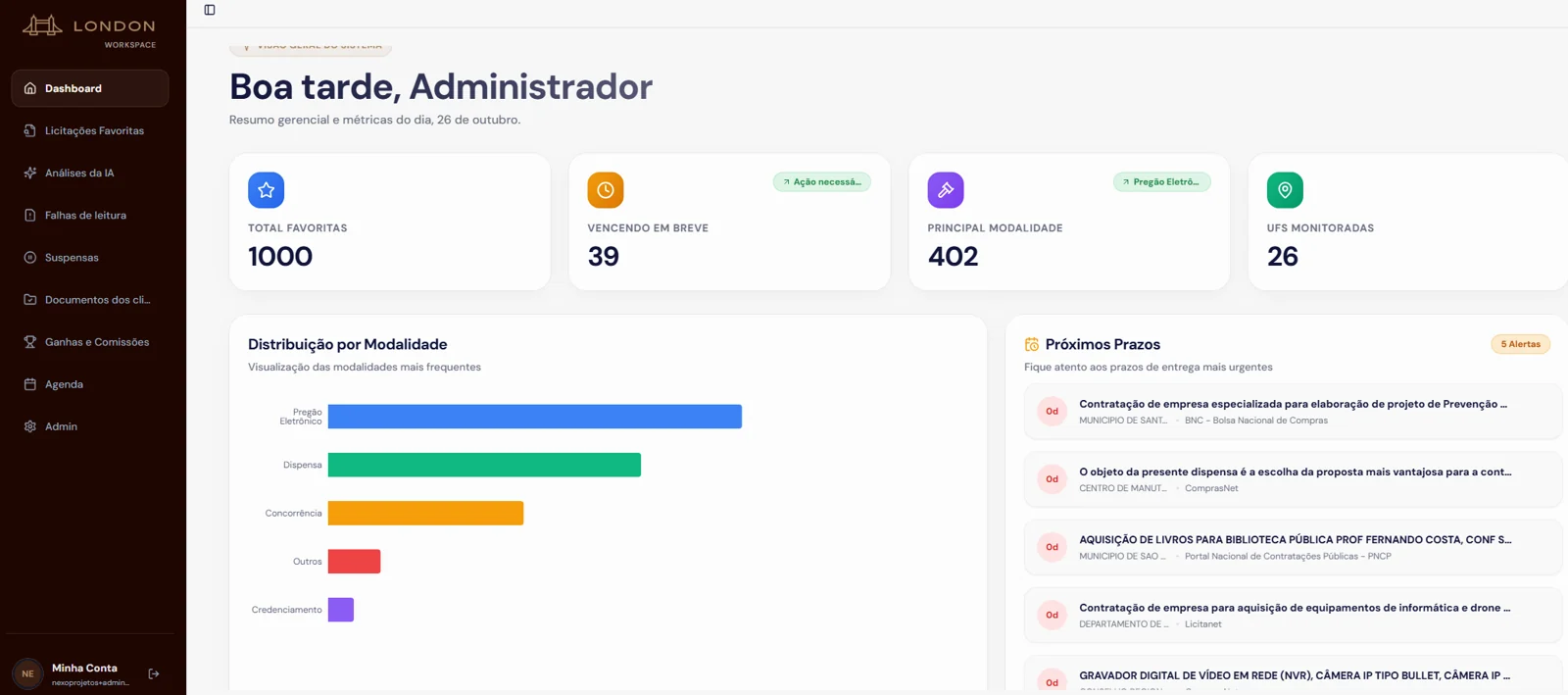Select Suspensas in the sidebar

point(90,257)
